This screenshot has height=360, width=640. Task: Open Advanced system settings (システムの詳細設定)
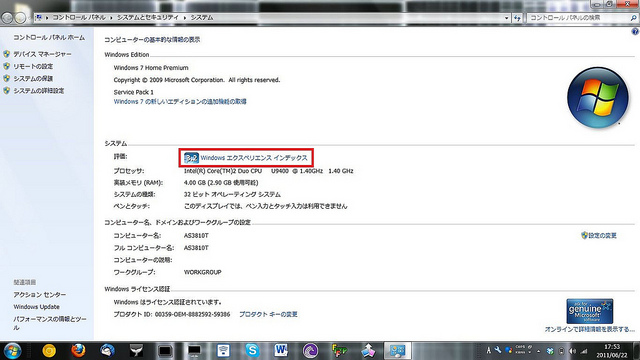(39, 91)
